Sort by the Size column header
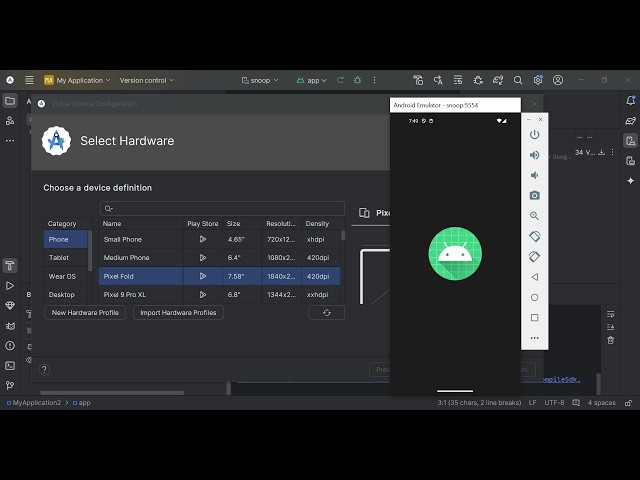The width and height of the screenshot is (640, 480). click(x=242, y=224)
